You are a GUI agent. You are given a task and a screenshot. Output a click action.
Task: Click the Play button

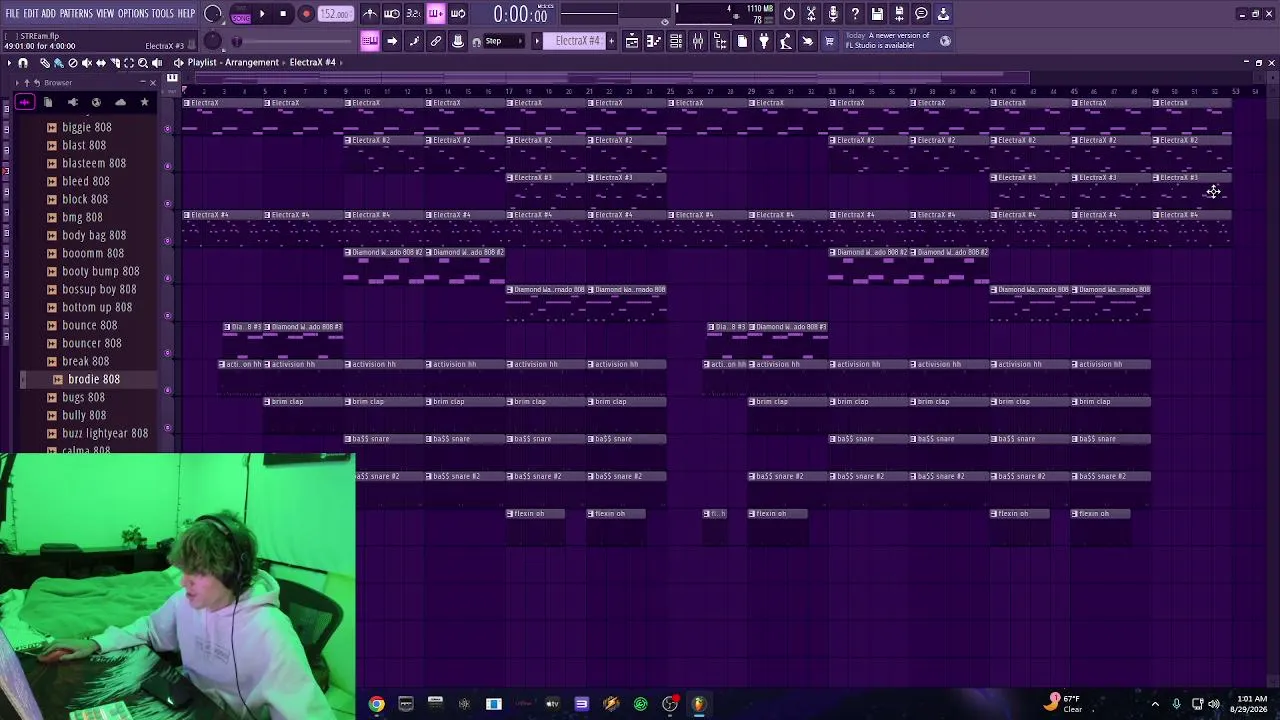(262, 14)
